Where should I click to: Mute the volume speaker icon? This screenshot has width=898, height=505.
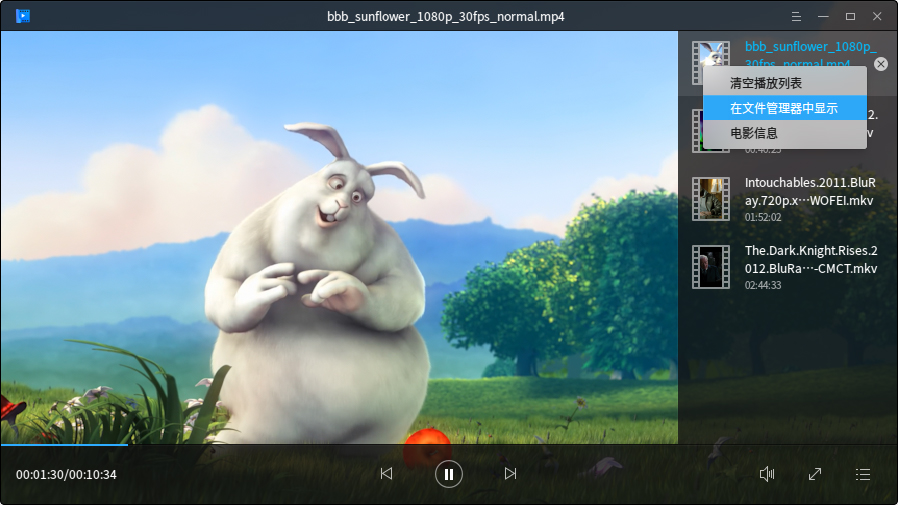(767, 474)
